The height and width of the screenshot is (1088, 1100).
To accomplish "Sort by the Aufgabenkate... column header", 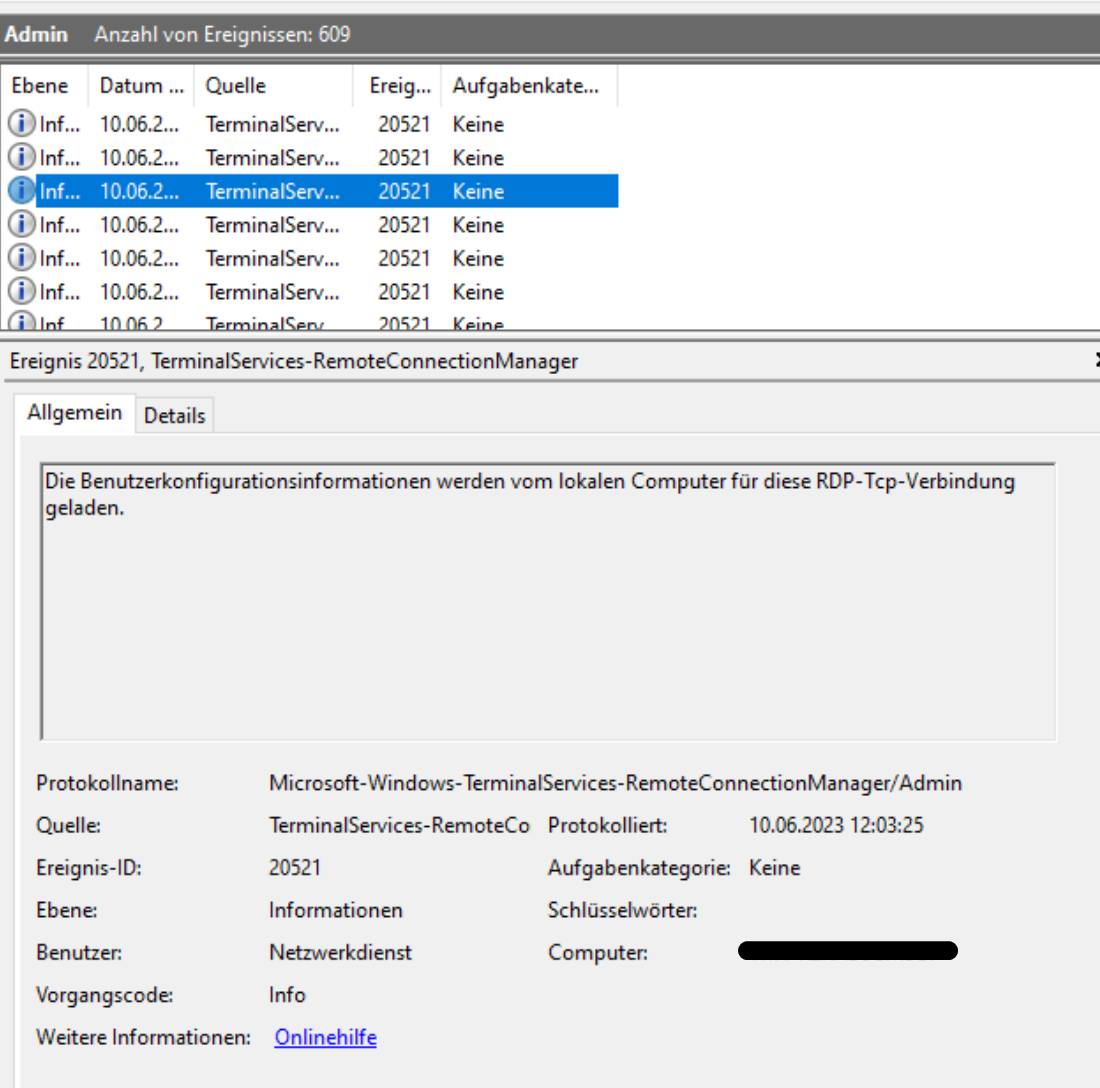I will 529,86.
